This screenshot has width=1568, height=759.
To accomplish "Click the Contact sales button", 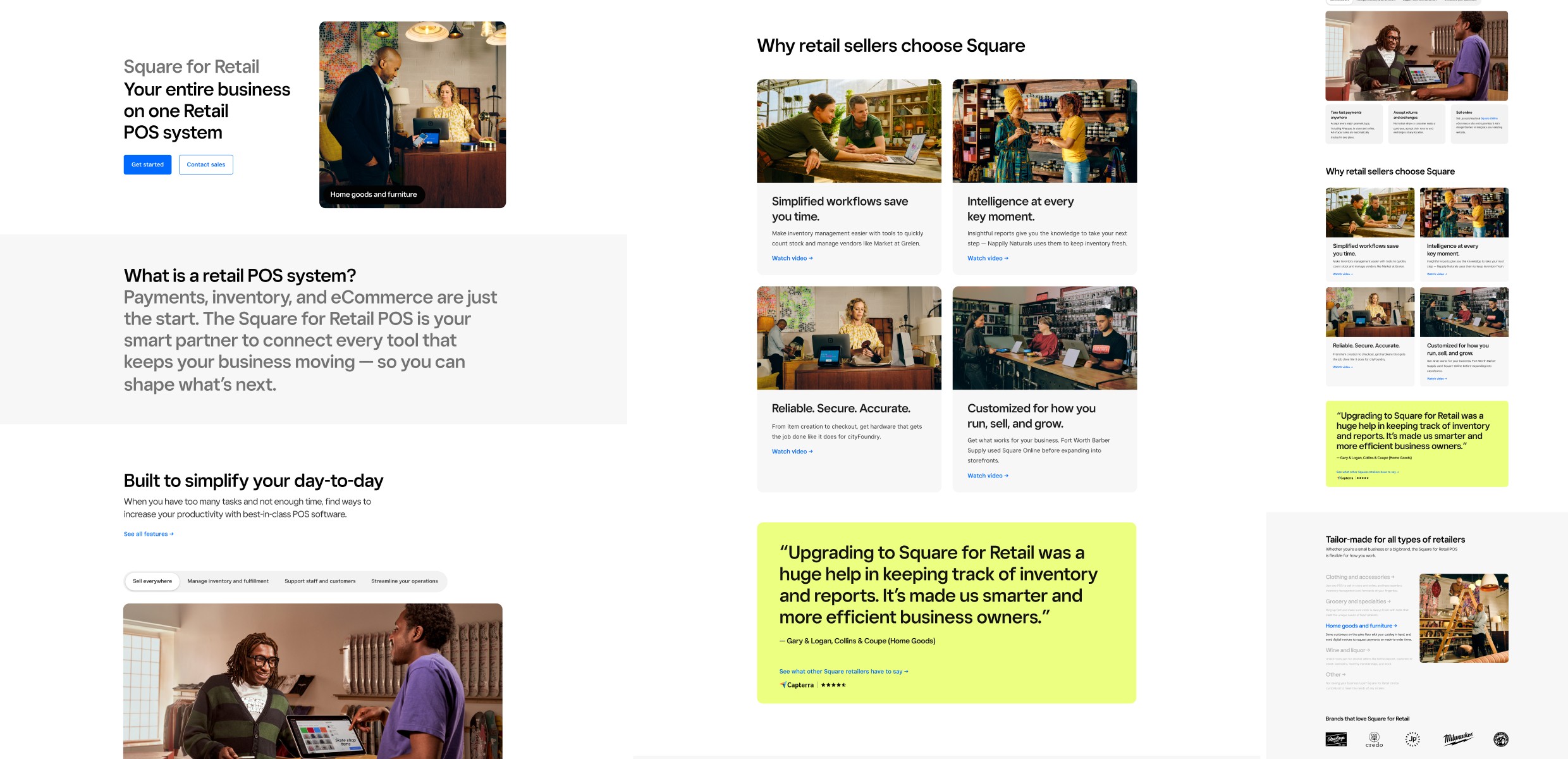I will (x=206, y=164).
